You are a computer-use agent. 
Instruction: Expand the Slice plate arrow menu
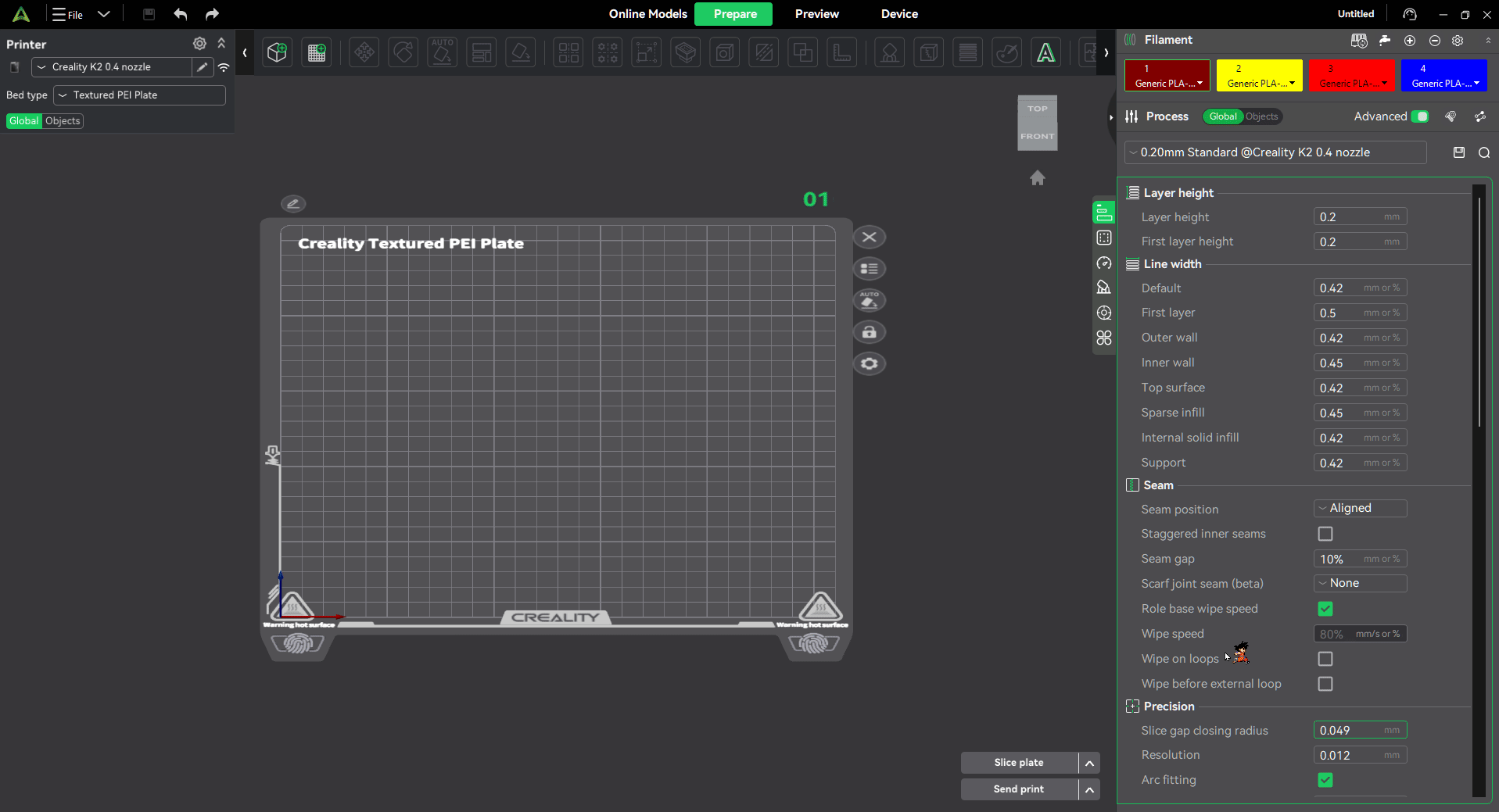click(x=1089, y=763)
